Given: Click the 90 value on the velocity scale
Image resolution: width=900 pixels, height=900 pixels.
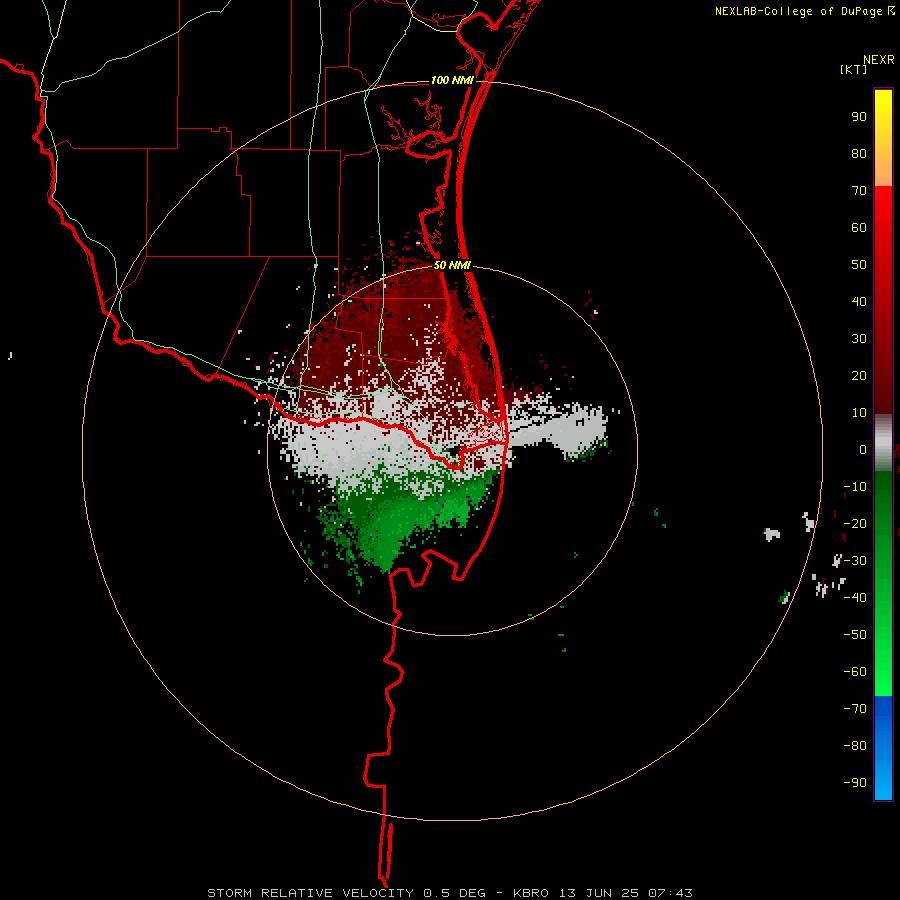Looking at the screenshot, I should (859, 117).
